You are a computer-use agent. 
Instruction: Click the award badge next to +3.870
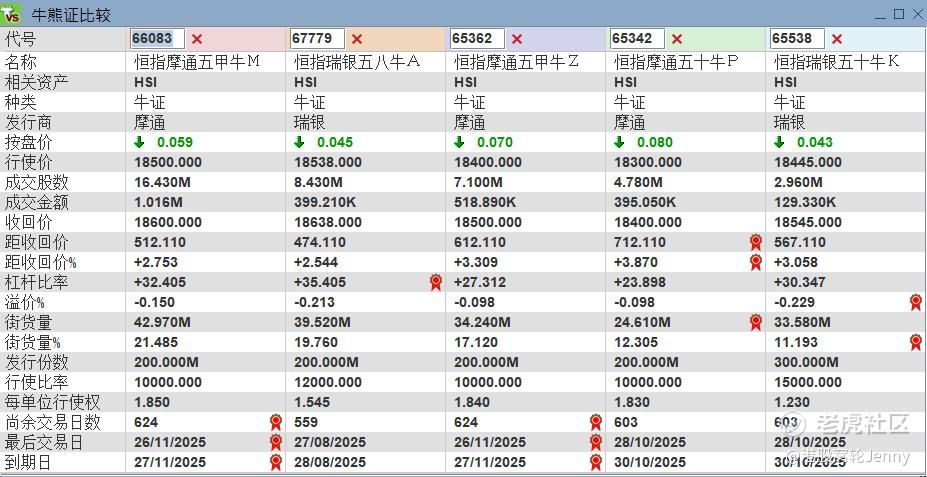[x=755, y=262]
